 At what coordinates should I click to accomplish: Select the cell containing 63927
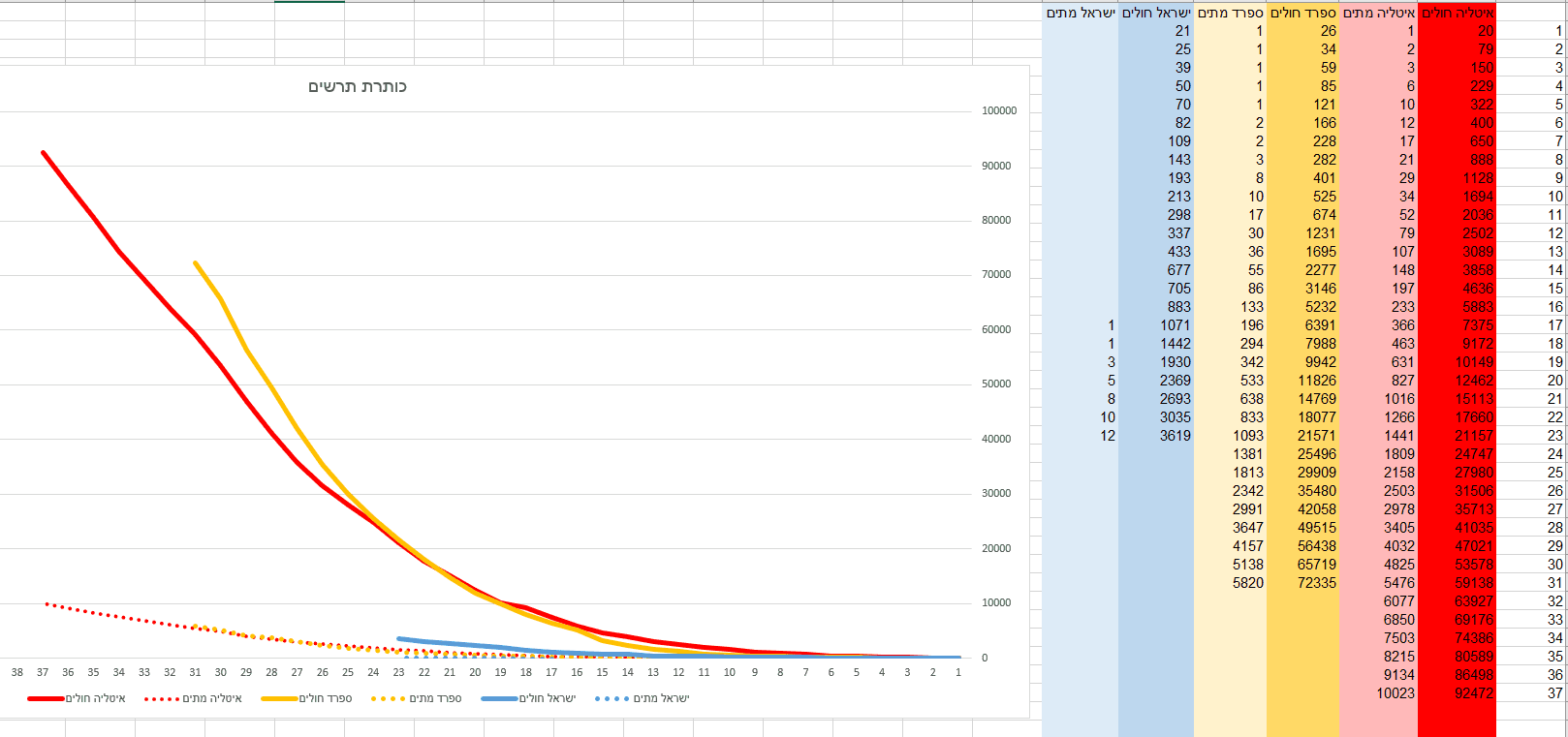(x=1457, y=601)
